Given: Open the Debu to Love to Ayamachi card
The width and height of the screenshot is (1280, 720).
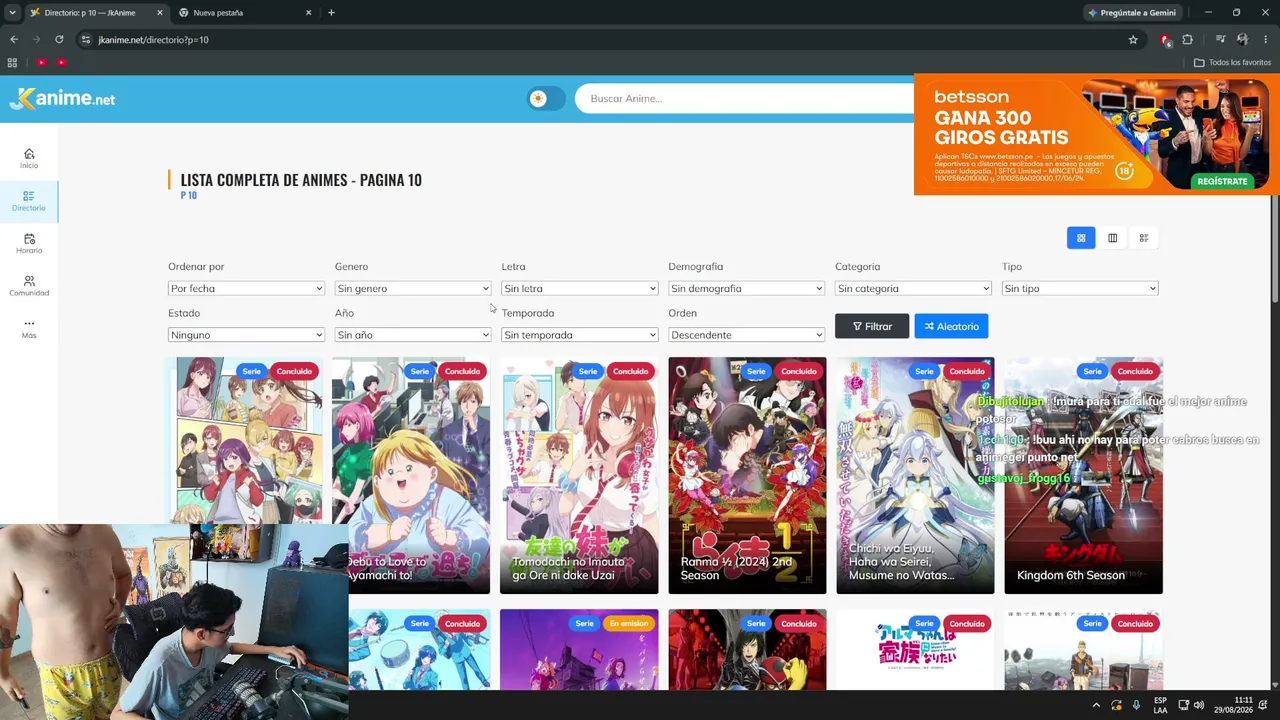Looking at the screenshot, I should (x=411, y=475).
